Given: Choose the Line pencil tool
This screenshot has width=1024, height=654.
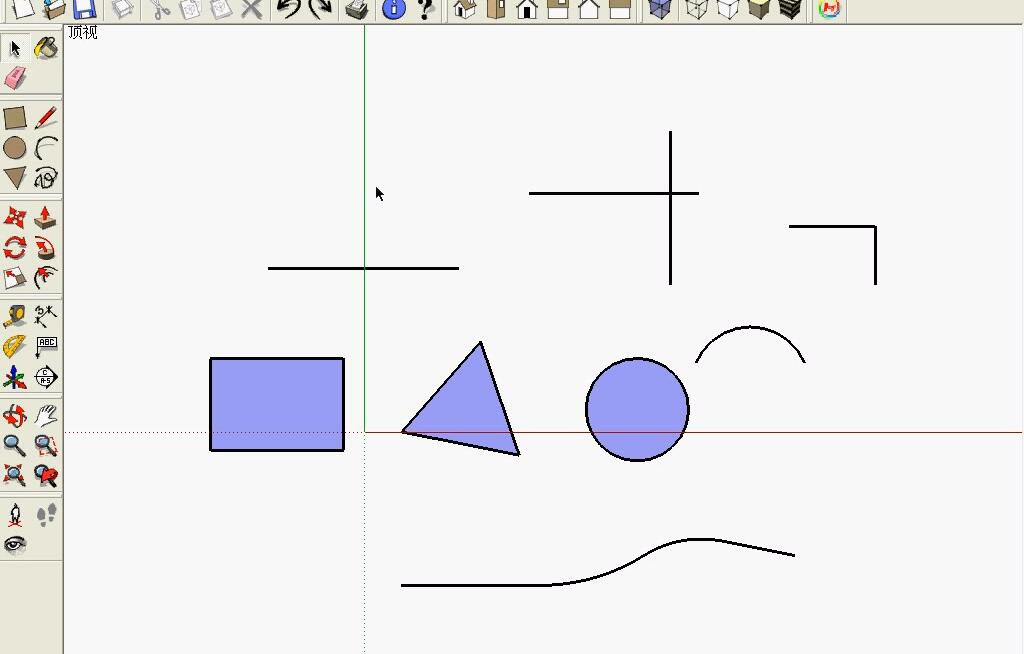Looking at the screenshot, I should click(x=45, y=118).
